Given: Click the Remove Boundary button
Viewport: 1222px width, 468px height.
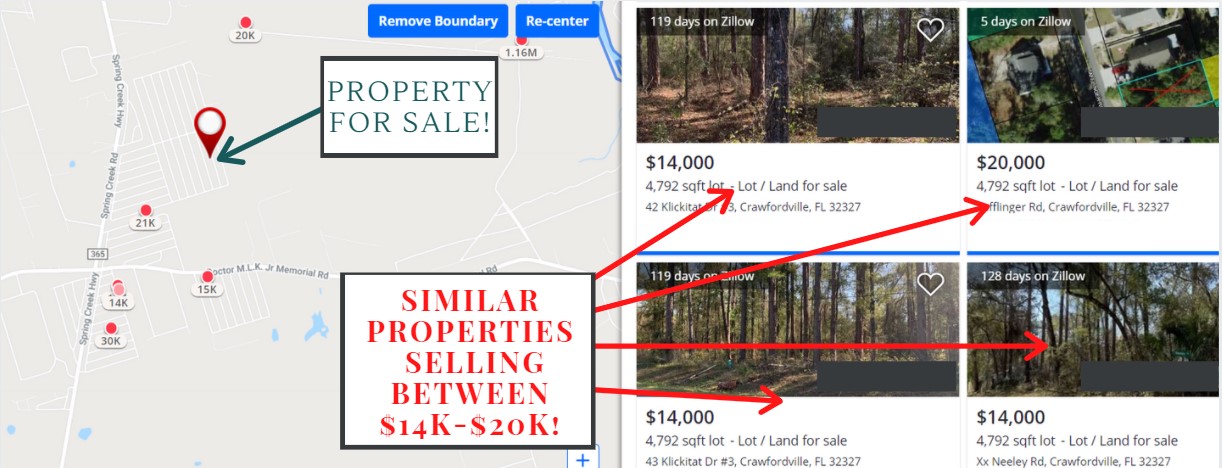Looking at the screenshot, I should coord(437,21).
